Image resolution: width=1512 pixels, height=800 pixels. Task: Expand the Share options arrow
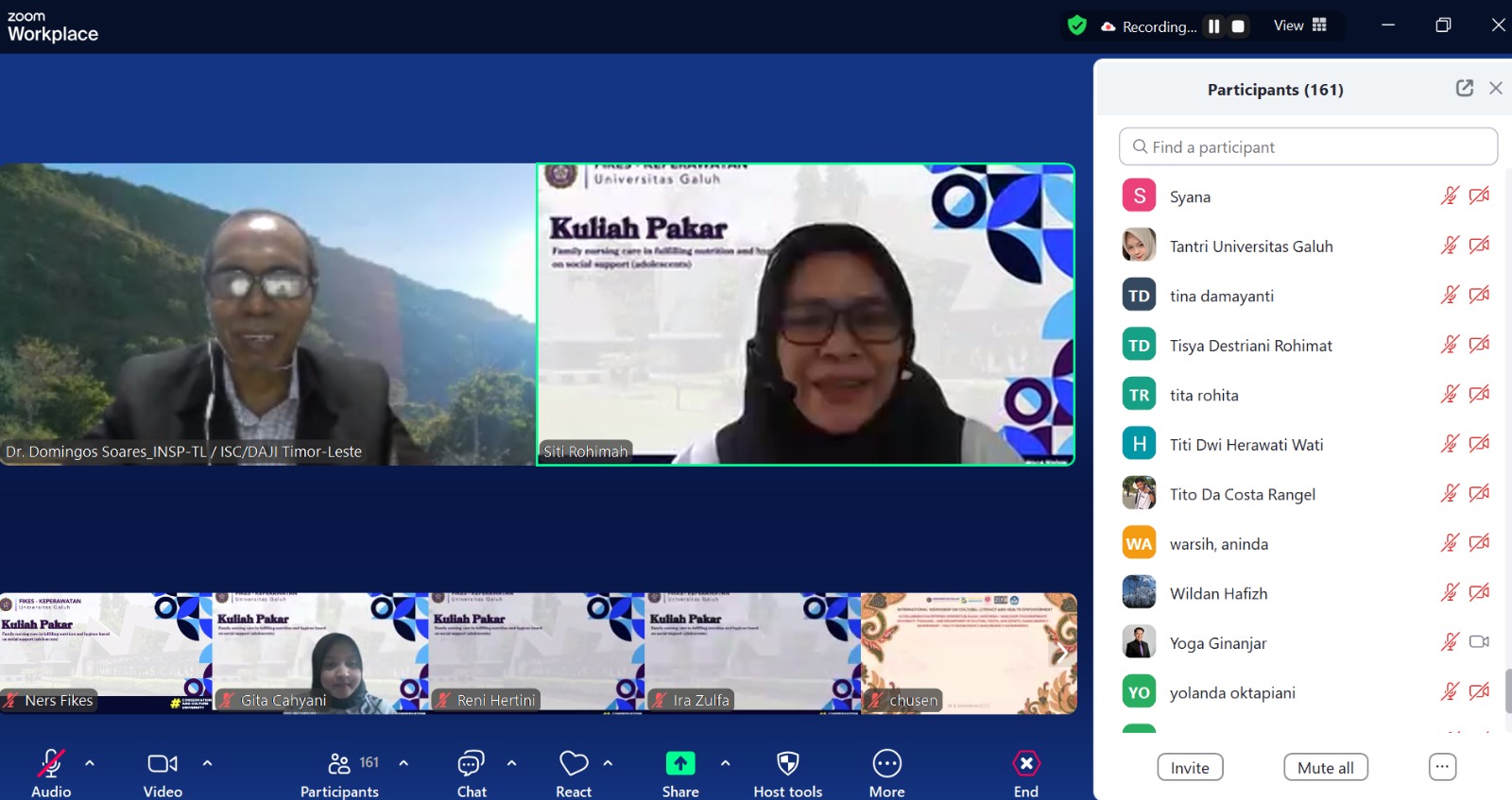coord(725,763)
